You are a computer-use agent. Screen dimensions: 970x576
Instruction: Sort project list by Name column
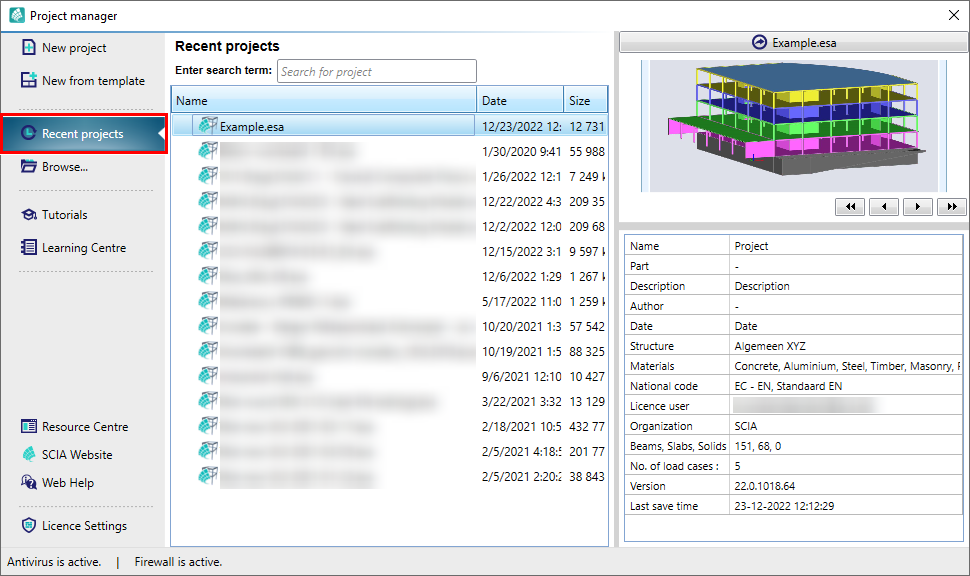pos(324,101)
